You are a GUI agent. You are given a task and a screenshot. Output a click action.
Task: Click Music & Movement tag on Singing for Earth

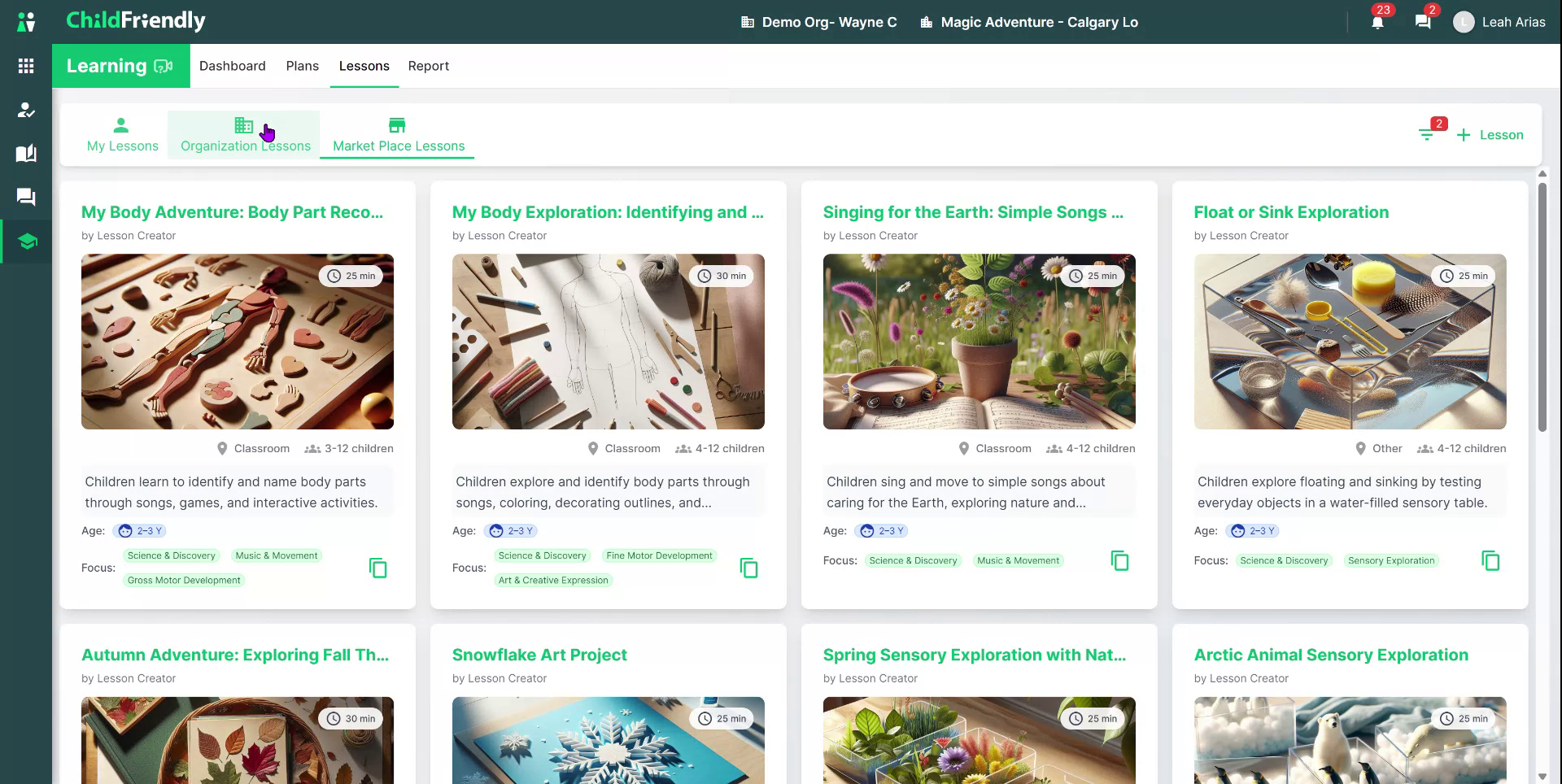click(1018, 561)
